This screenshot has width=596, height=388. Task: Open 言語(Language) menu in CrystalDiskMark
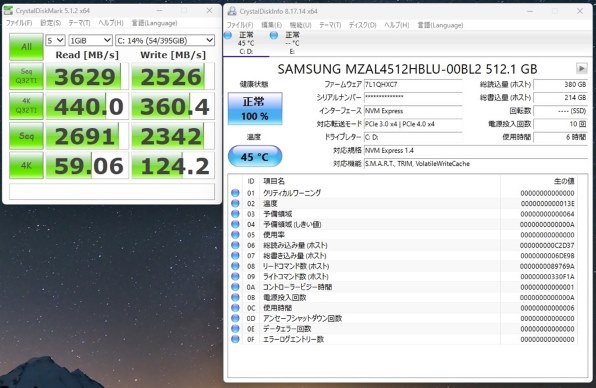coord(154,23)
